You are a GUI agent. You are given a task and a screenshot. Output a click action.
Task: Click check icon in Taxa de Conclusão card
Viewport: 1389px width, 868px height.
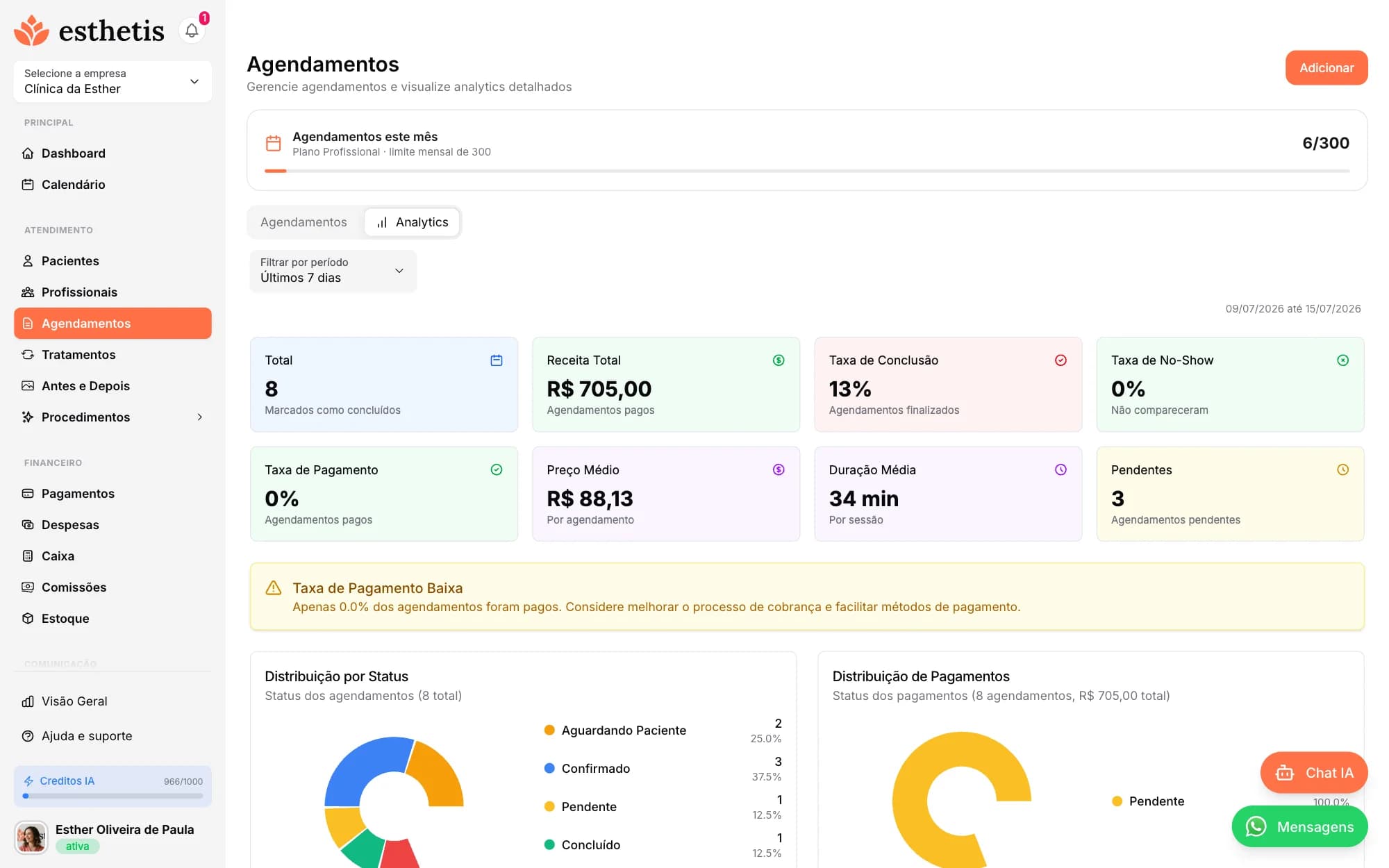tap(1061, 360)
